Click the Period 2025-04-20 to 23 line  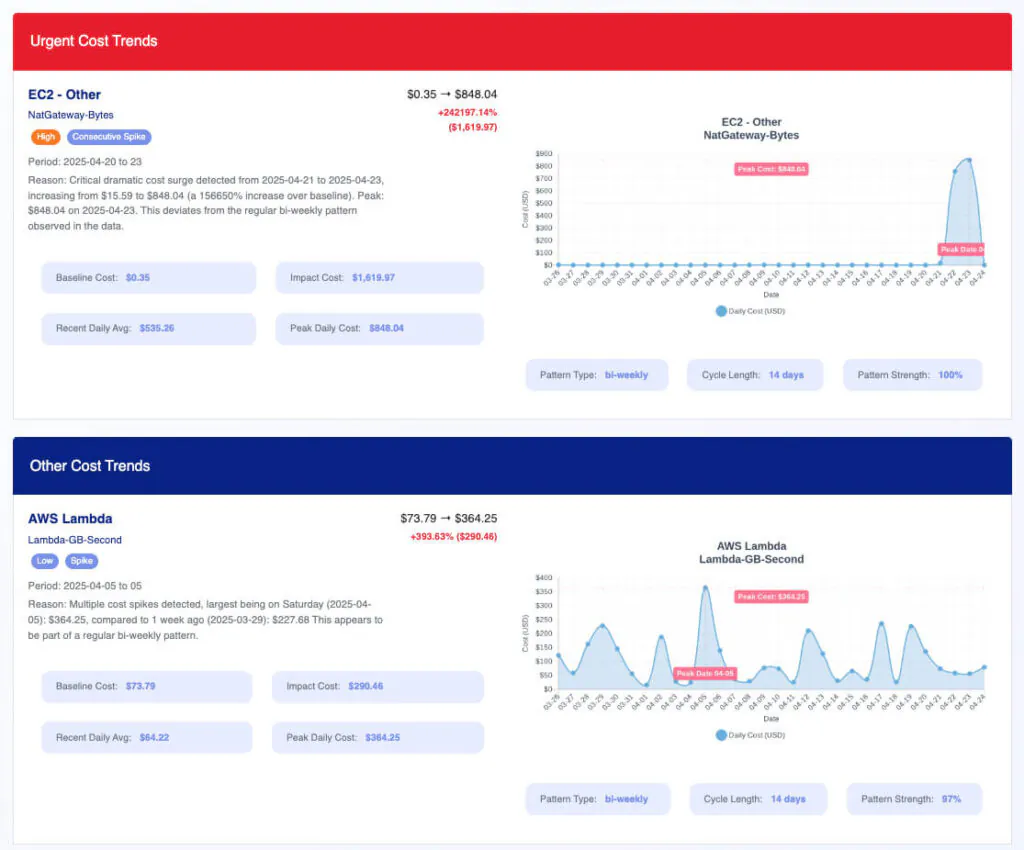pyautogui.click(x=85, y=161)
